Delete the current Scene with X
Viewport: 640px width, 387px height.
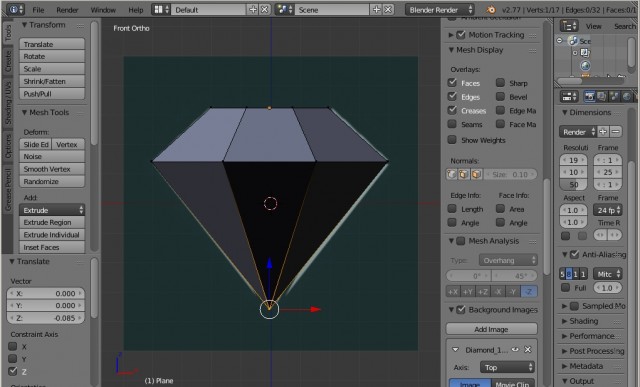388,9
